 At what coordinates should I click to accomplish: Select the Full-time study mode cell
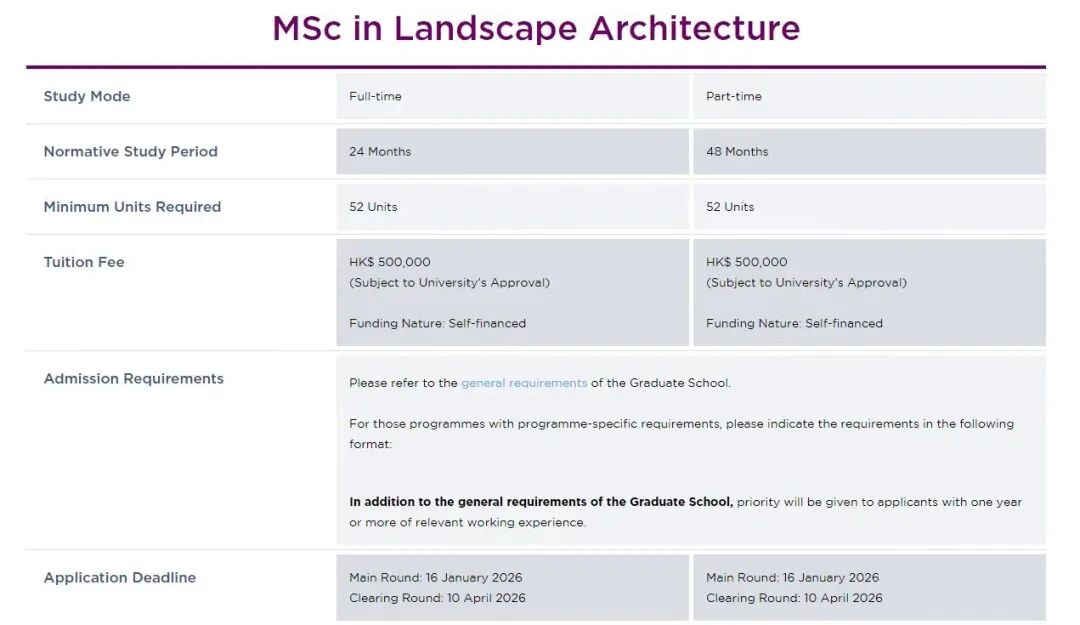(x=512, y=96)
